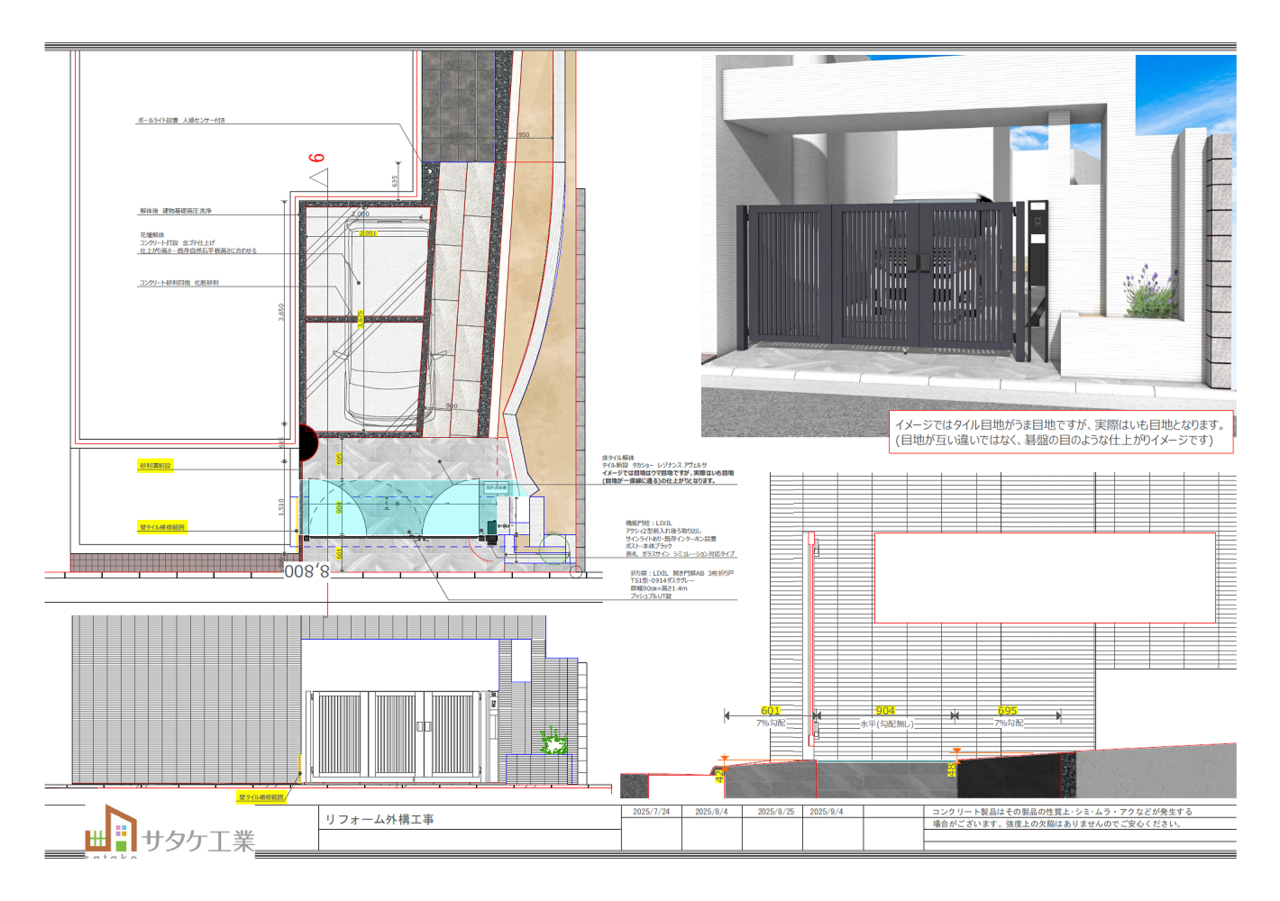Viewport: 1280px width, 901px height.
Task: Click the サタケ工業 company logo
Action: pyautogui.click(x=169, y=831)
